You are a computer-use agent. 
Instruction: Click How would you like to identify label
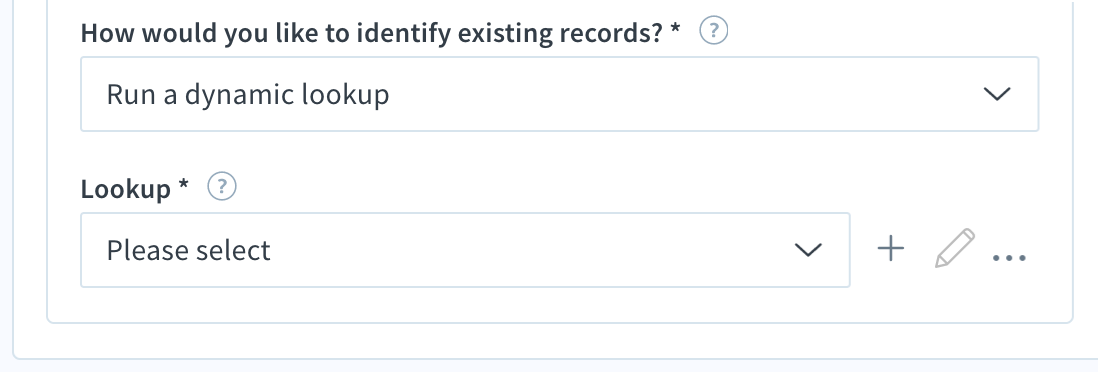[x=371, y=33]
